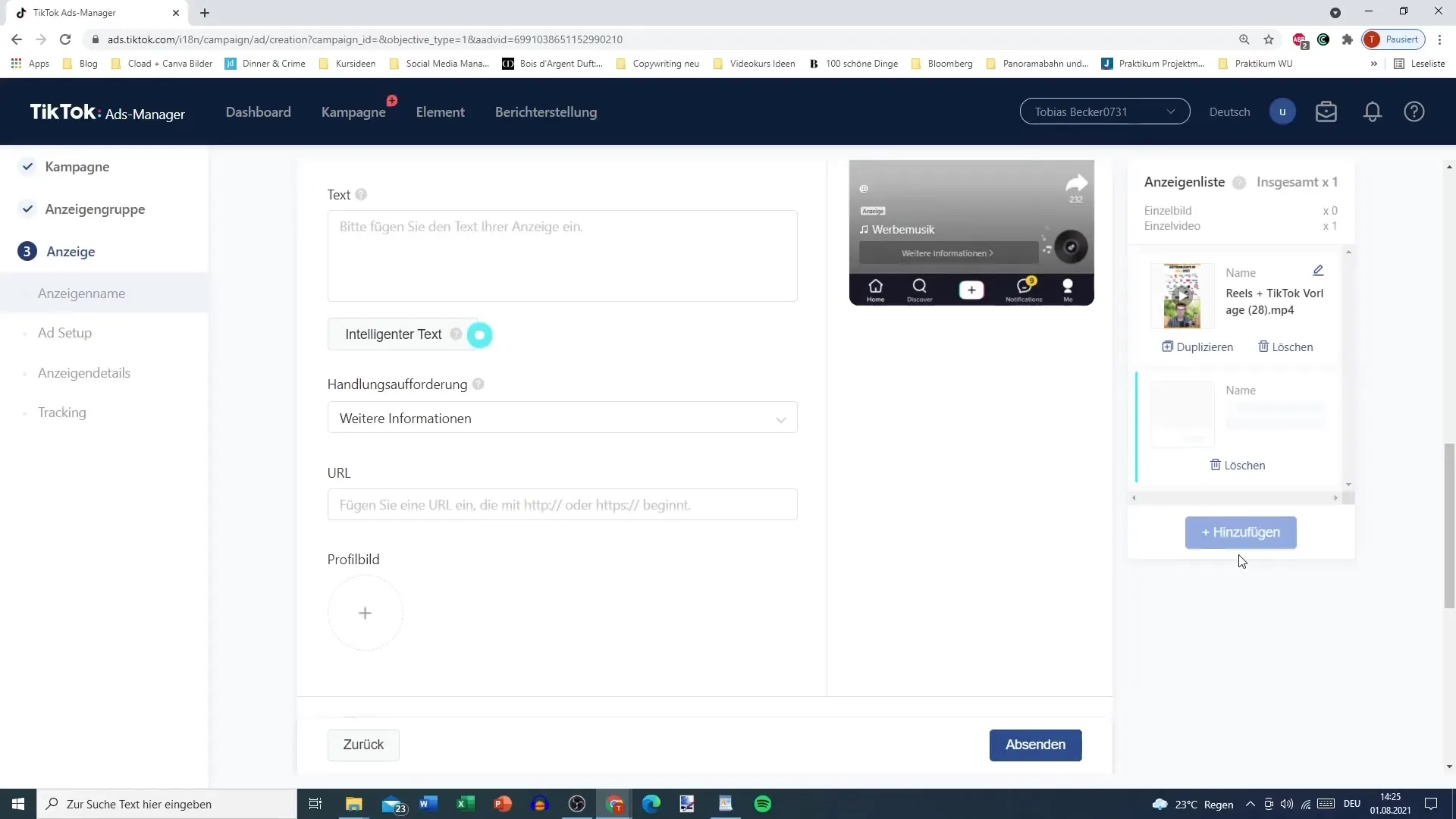Select the Anzeige tab in sidebar

point(70,251)
